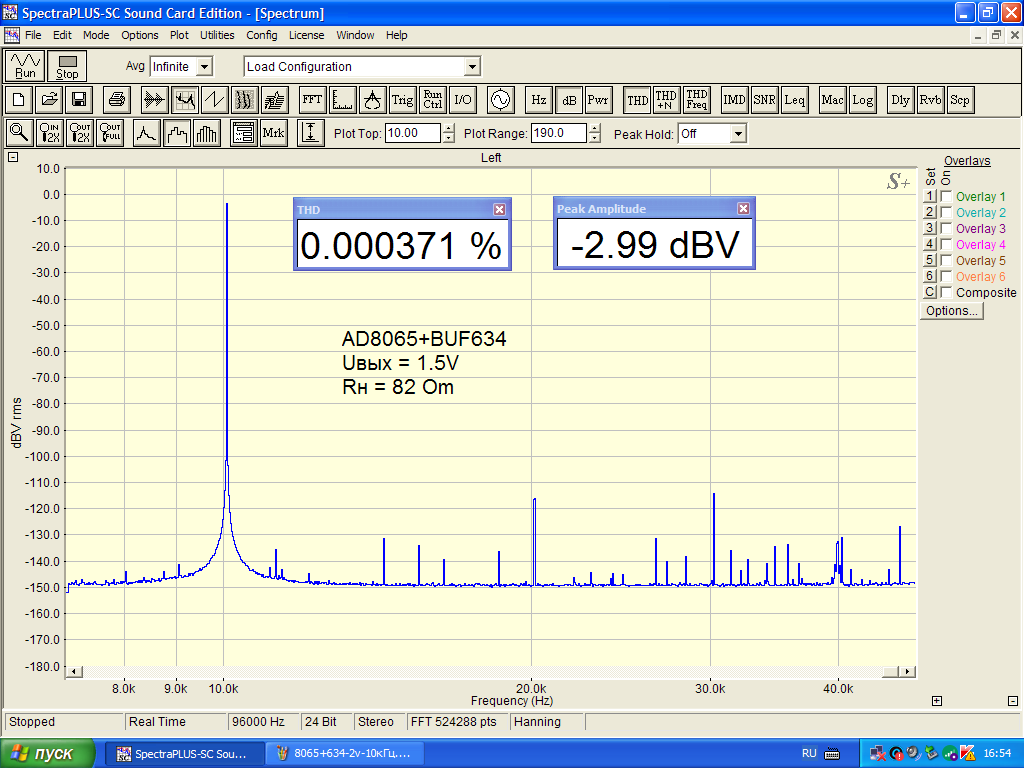
Task: Click the Mrk marker toolbar button
Action: click(273, 133)
